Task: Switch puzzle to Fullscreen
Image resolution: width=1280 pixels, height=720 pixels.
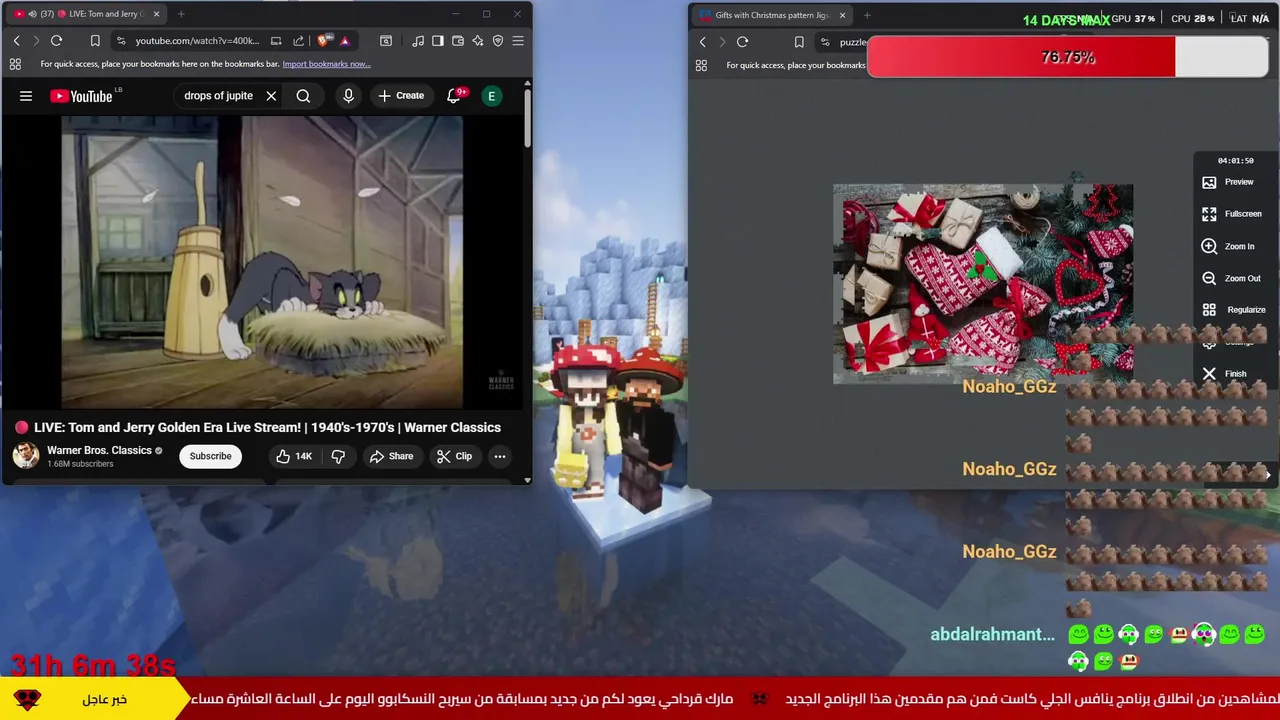Action: [x=1232, y=214]
